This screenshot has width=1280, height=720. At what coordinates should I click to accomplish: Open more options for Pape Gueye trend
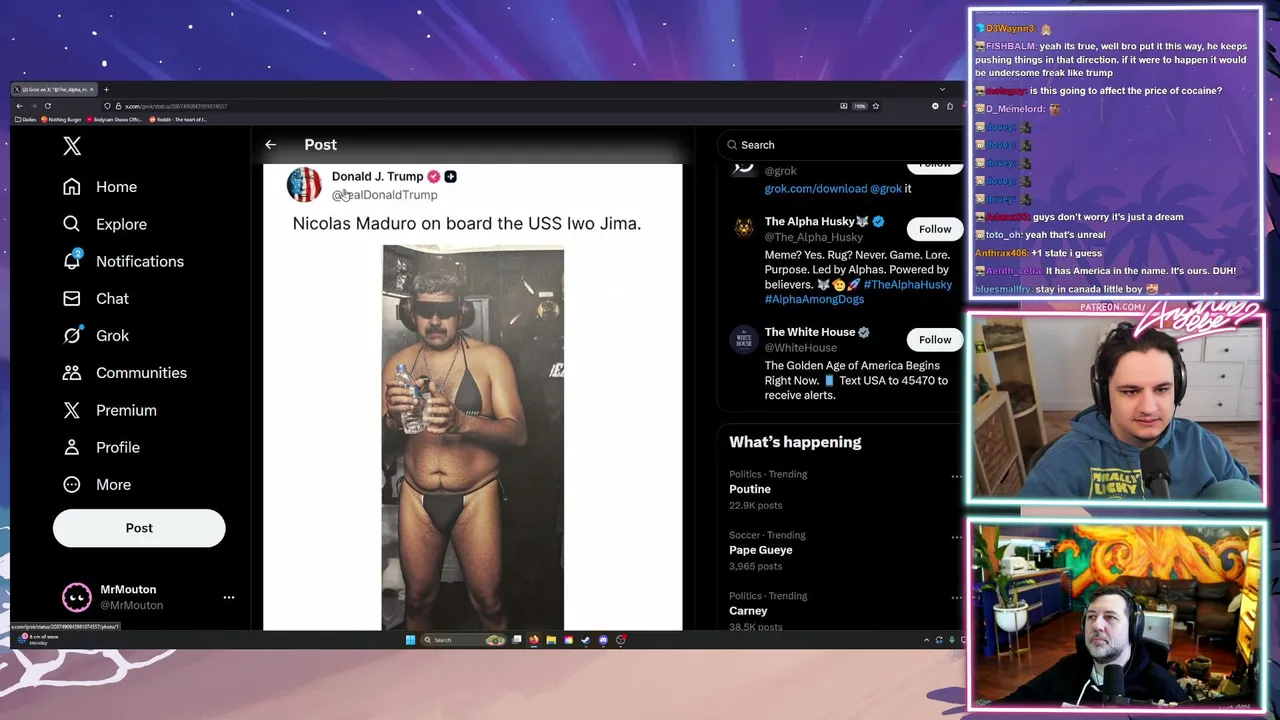point(956,537)
